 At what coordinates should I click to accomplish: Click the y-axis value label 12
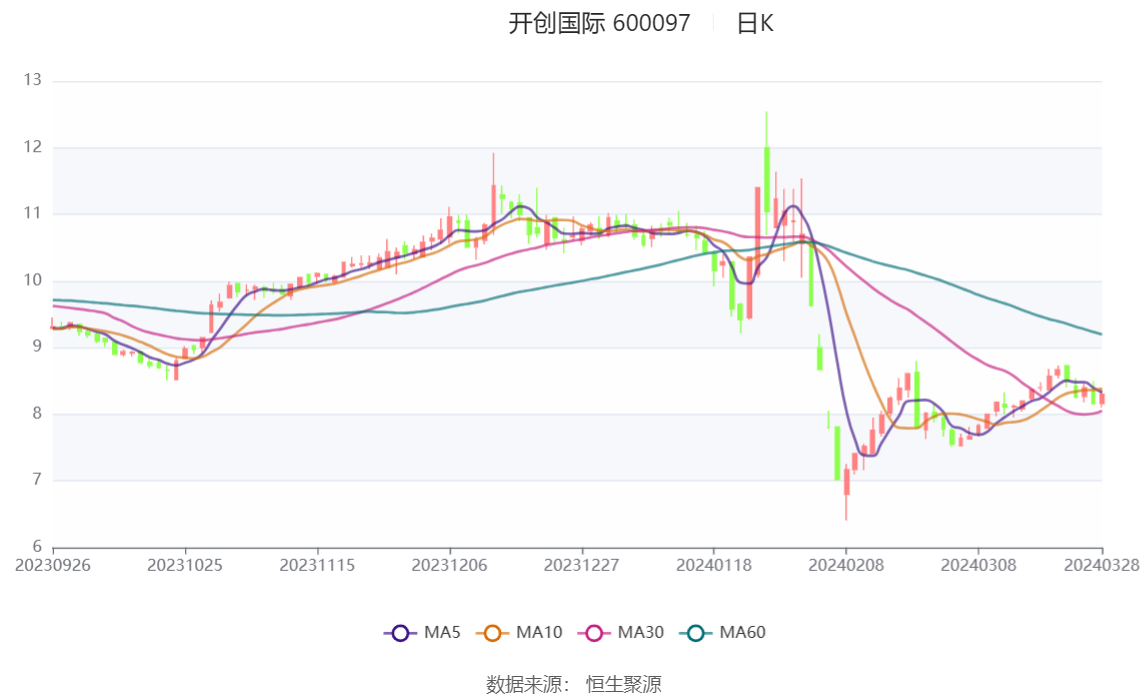click(x=32, y=146)
